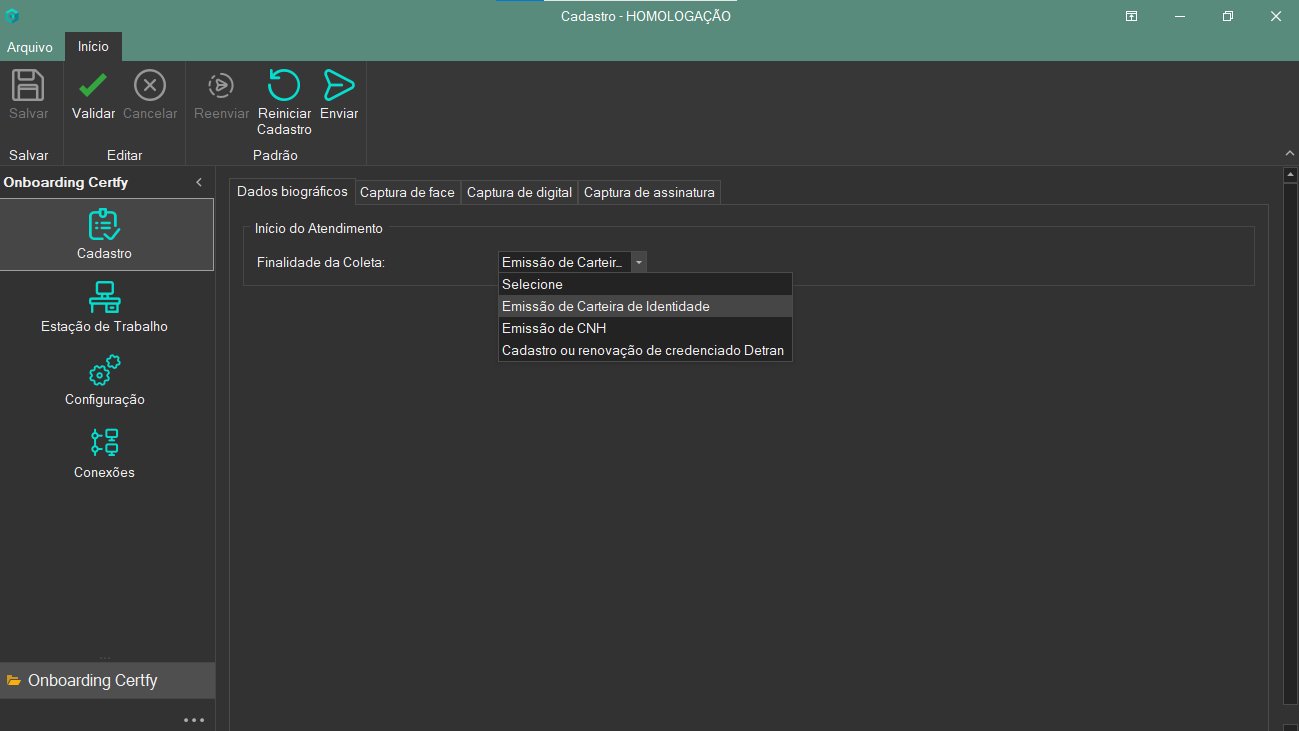The width and height of the screenshot is (1299, 731).
Task: Open the Cadastro sidebar section
Action: pos(105,234)
